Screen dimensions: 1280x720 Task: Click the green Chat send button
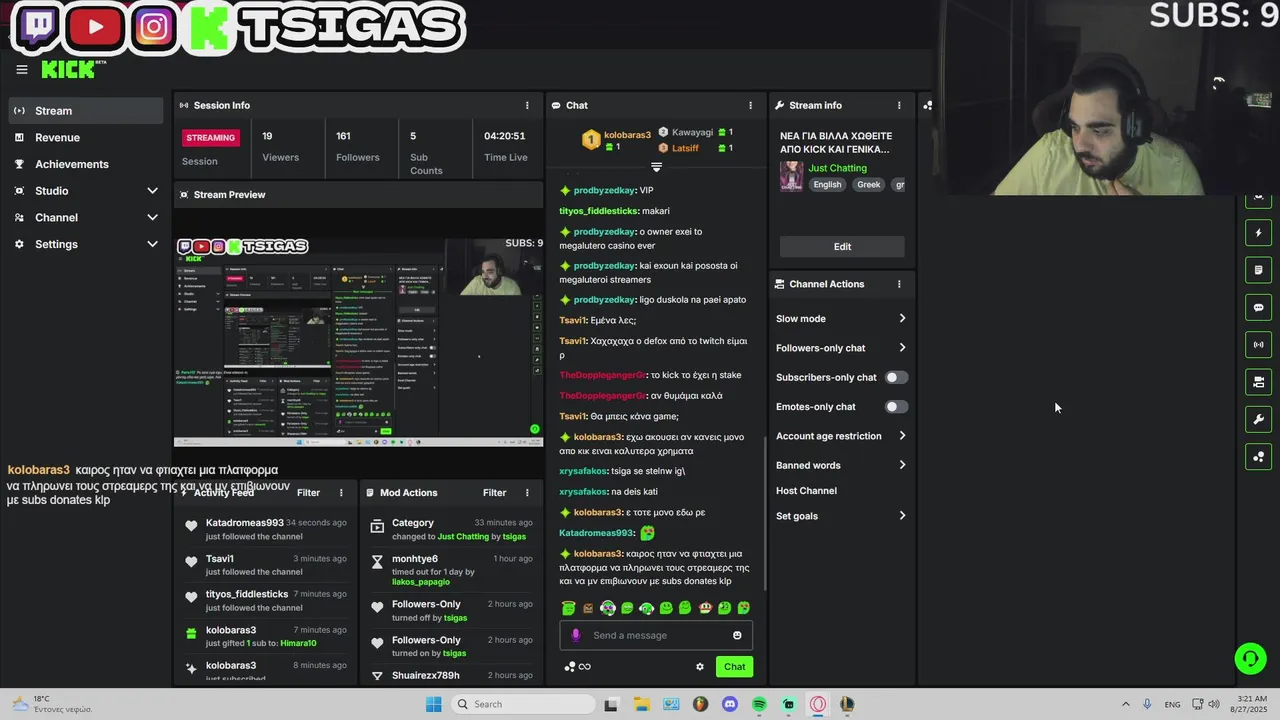[x=735, y=667]
